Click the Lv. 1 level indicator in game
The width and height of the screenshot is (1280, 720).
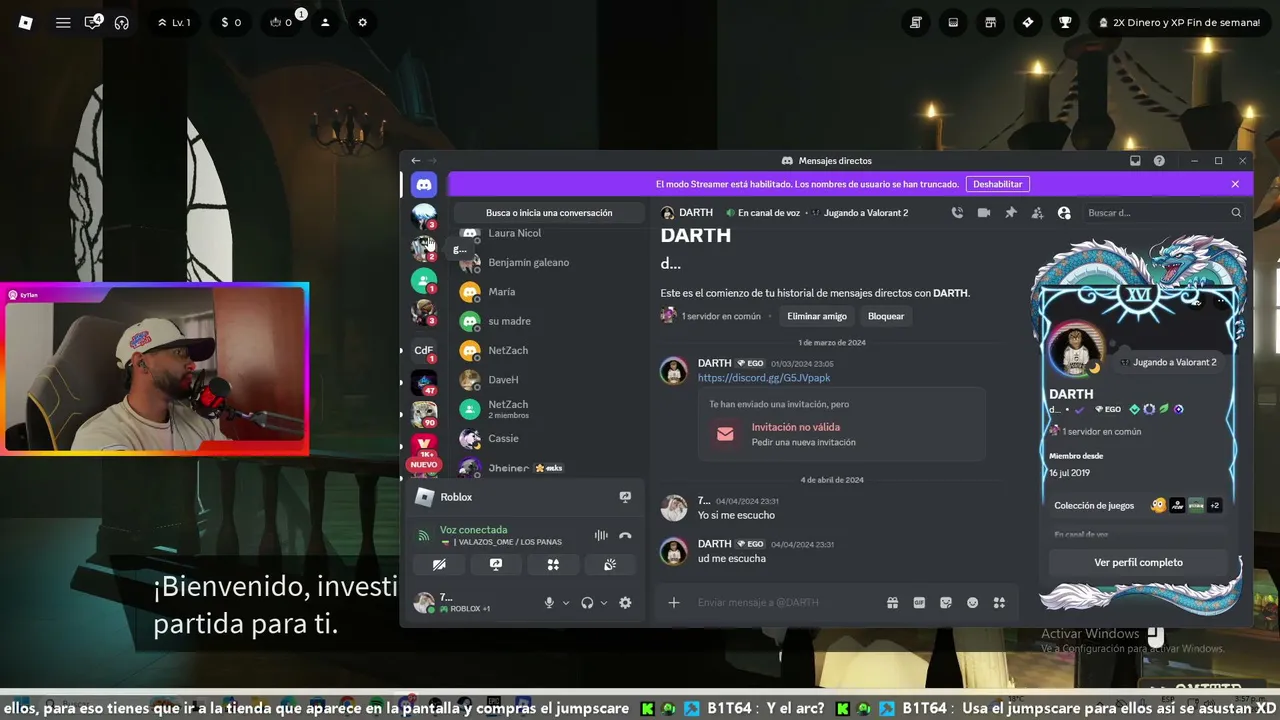[174, 22]
